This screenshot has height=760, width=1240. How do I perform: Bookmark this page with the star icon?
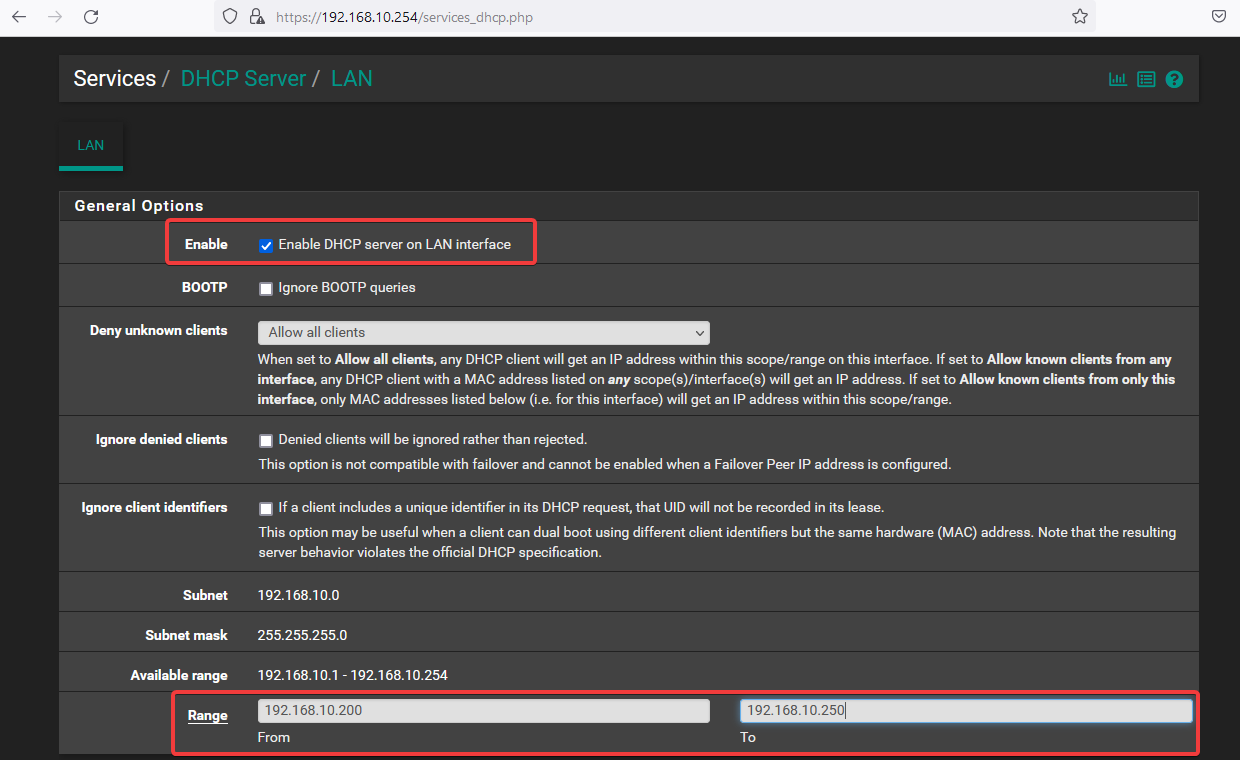(1079, 17)
